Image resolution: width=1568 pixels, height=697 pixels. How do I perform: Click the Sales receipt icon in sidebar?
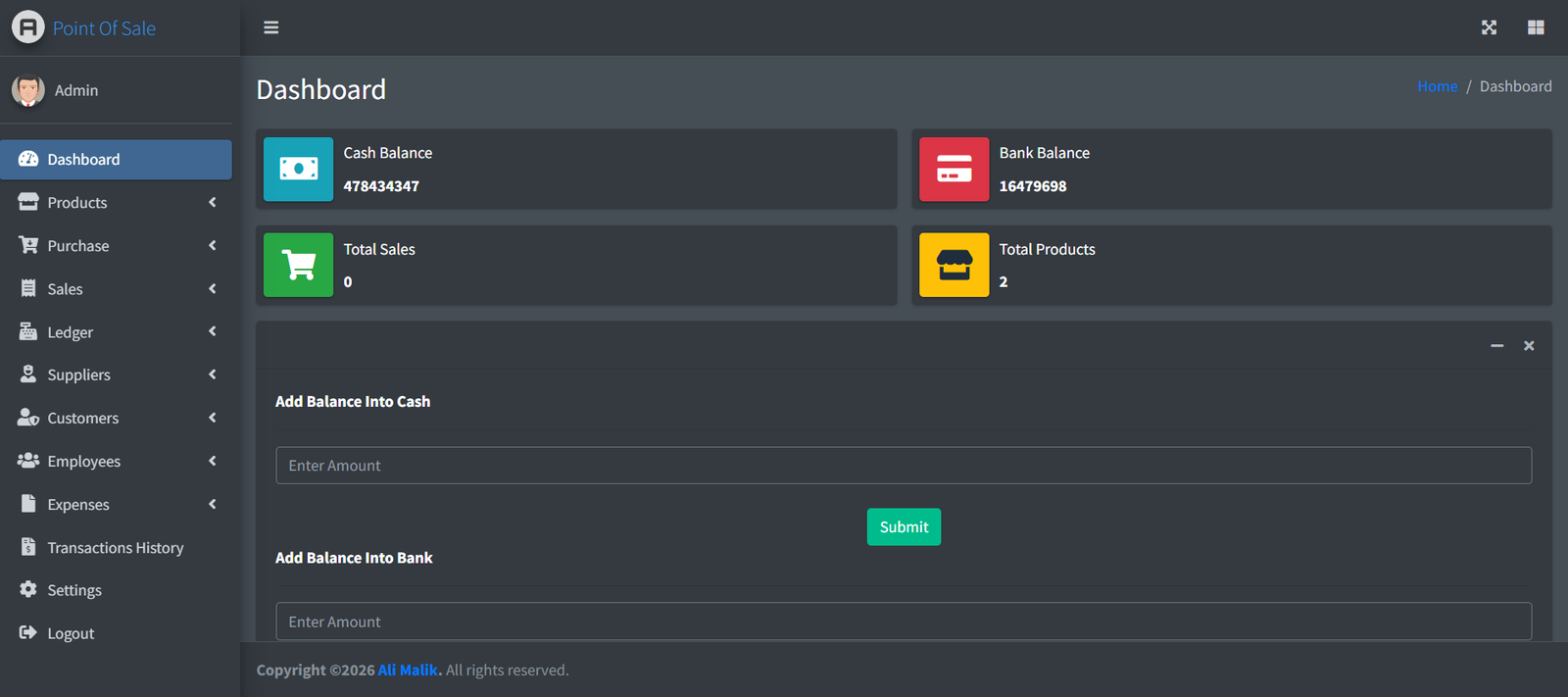(x=28, y=288)
